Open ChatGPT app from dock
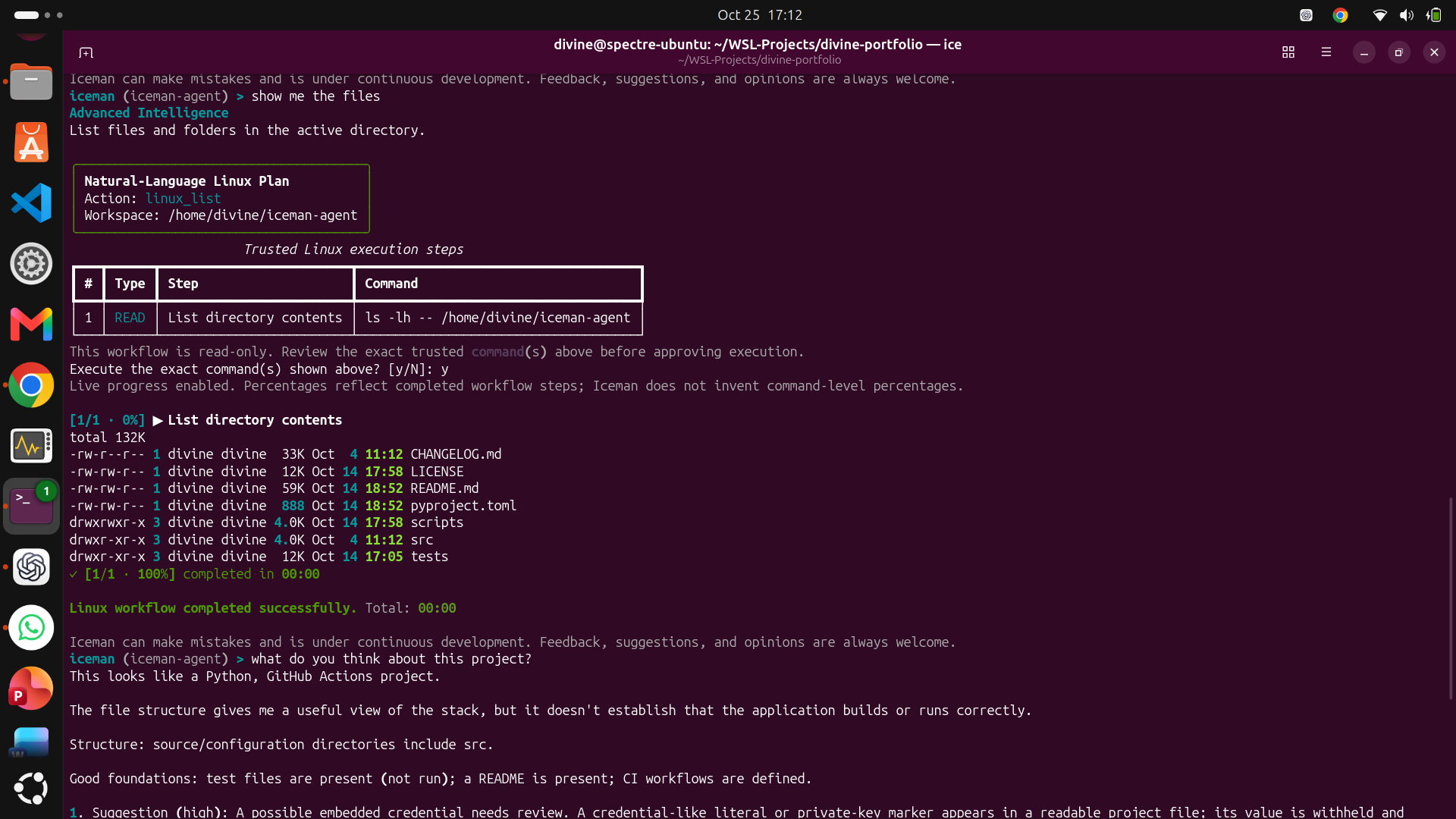The width and height of the screenshot is (1456, 819). pyautogui.click(x=31, y=567)
